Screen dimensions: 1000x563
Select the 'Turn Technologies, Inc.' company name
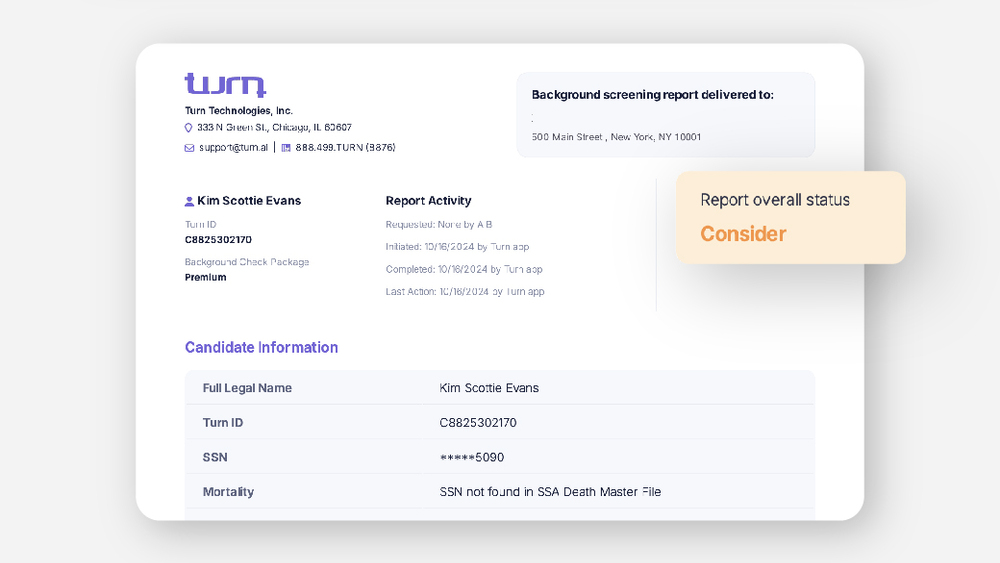pos(239,110)
